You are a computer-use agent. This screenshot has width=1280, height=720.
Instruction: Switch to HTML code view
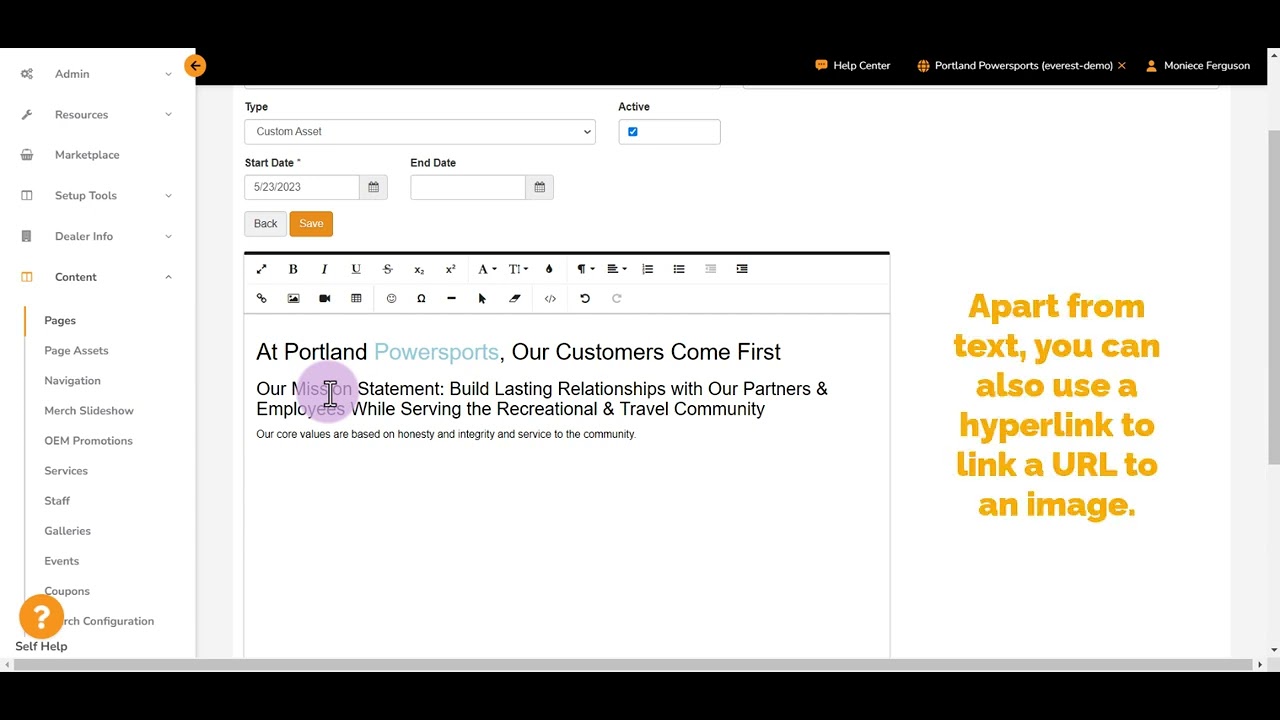[550, 298]
